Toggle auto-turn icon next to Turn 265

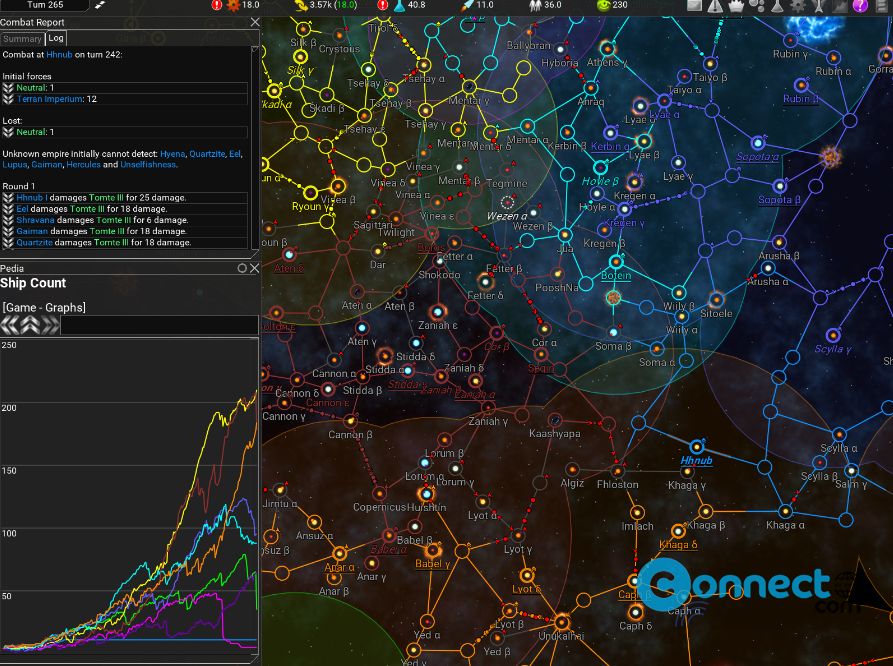coord(100,5)
